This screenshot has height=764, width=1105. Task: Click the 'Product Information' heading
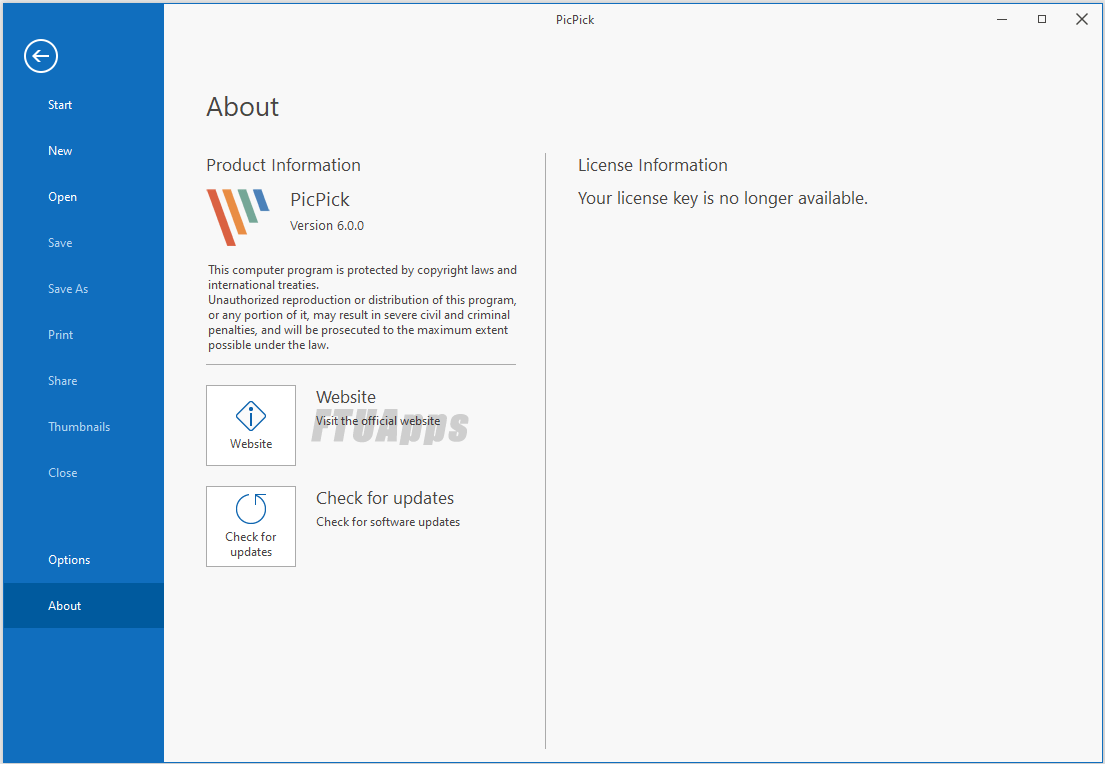[x=283, y=165]
